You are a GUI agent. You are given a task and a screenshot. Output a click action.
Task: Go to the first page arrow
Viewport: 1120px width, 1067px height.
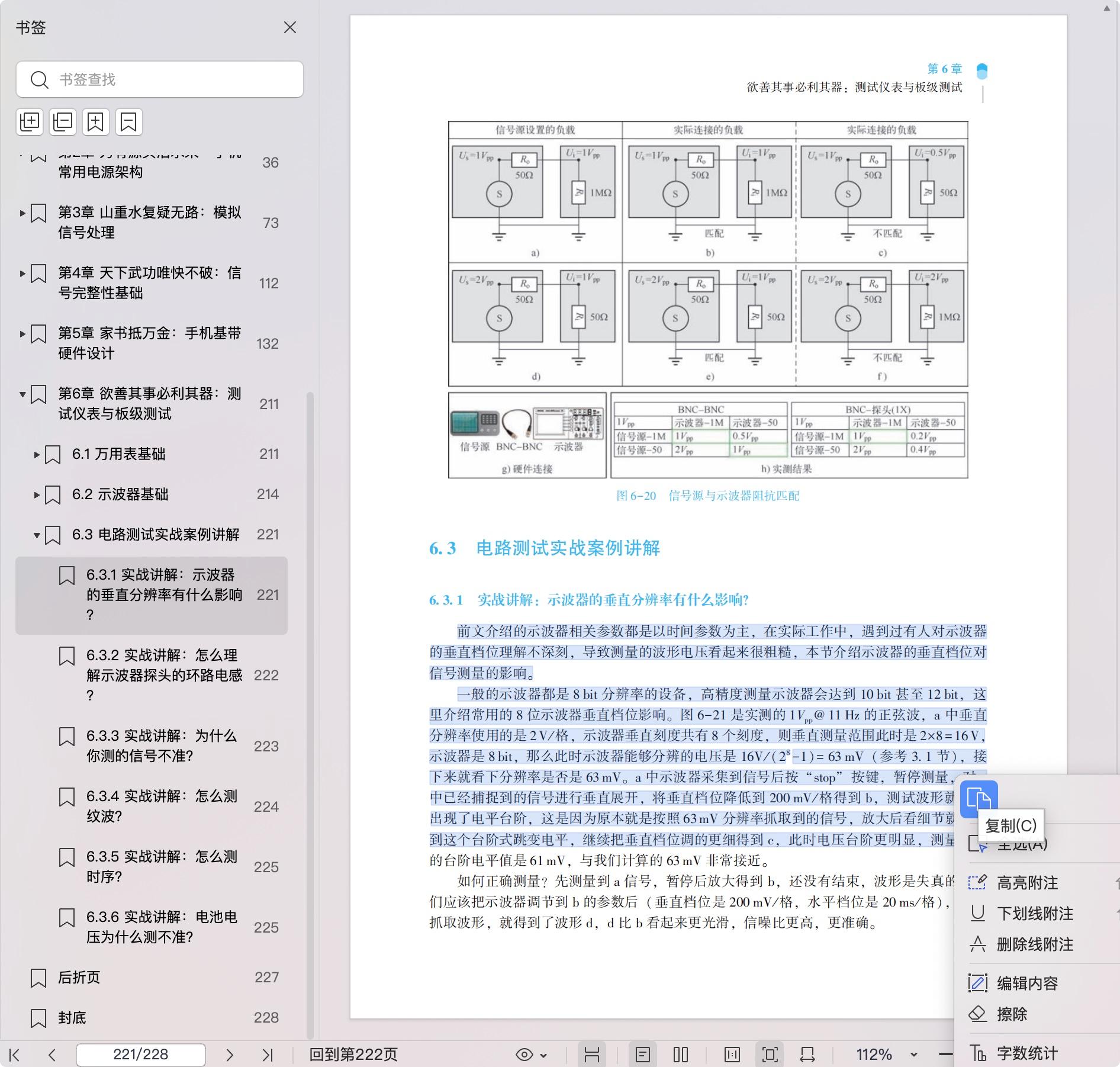15,1055
